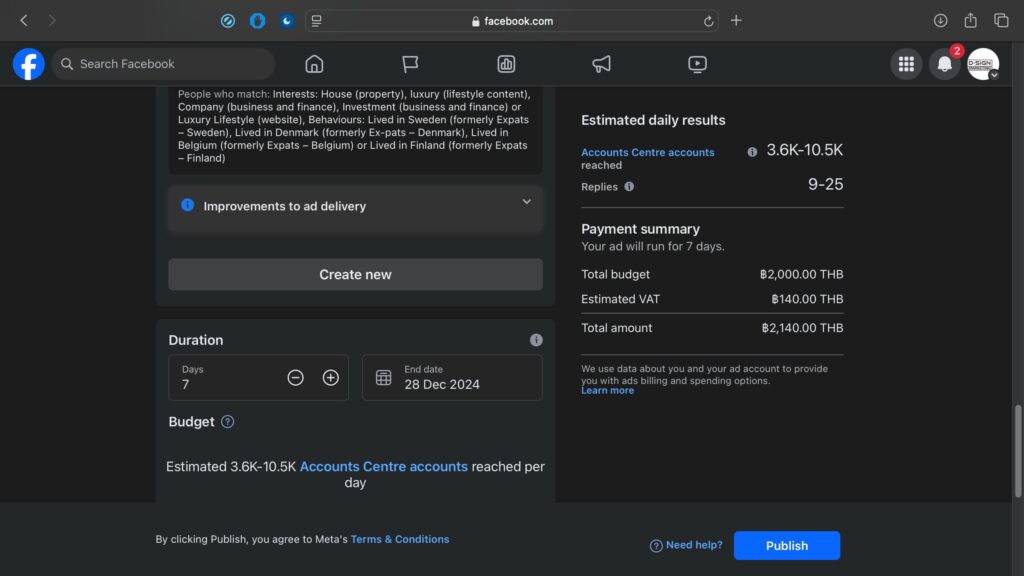Click the Duration info icon
The width and height of the screenshot is (1024, 576).
(536, 340)
